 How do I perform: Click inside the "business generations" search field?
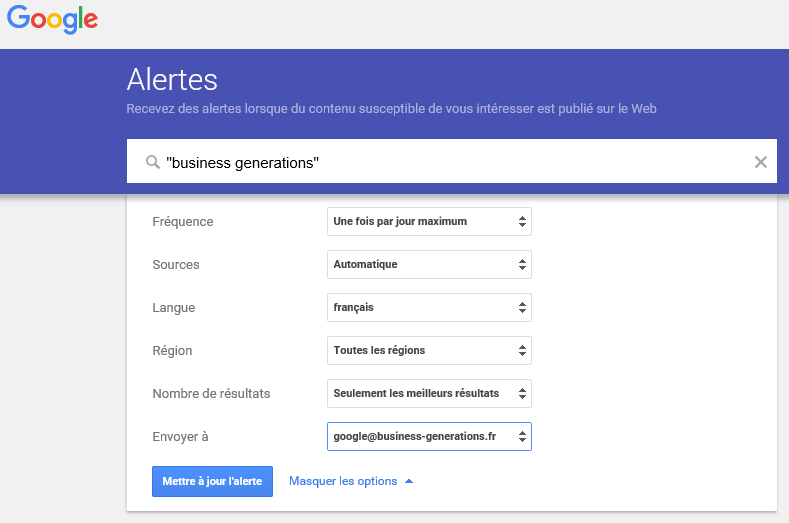pos(452,161)
